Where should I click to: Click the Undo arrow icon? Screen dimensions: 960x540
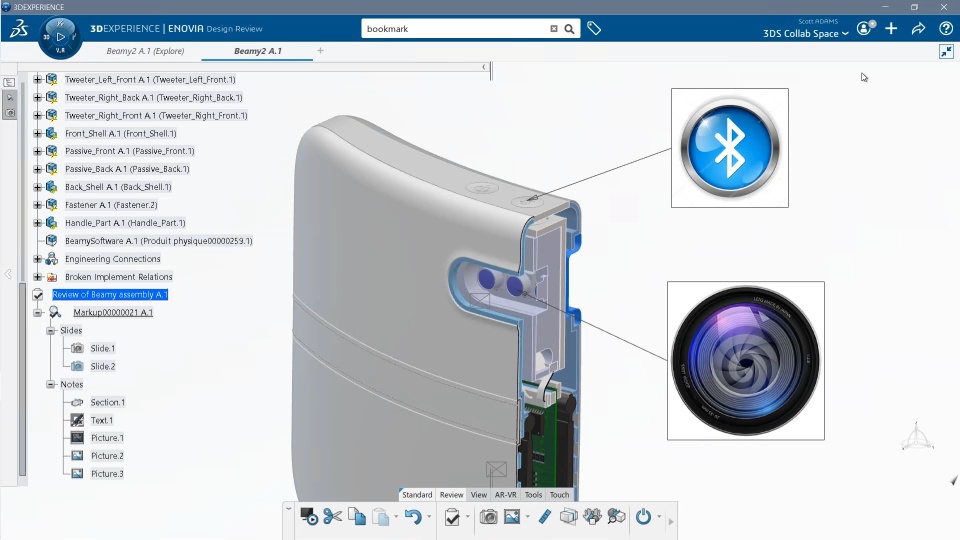413,517
